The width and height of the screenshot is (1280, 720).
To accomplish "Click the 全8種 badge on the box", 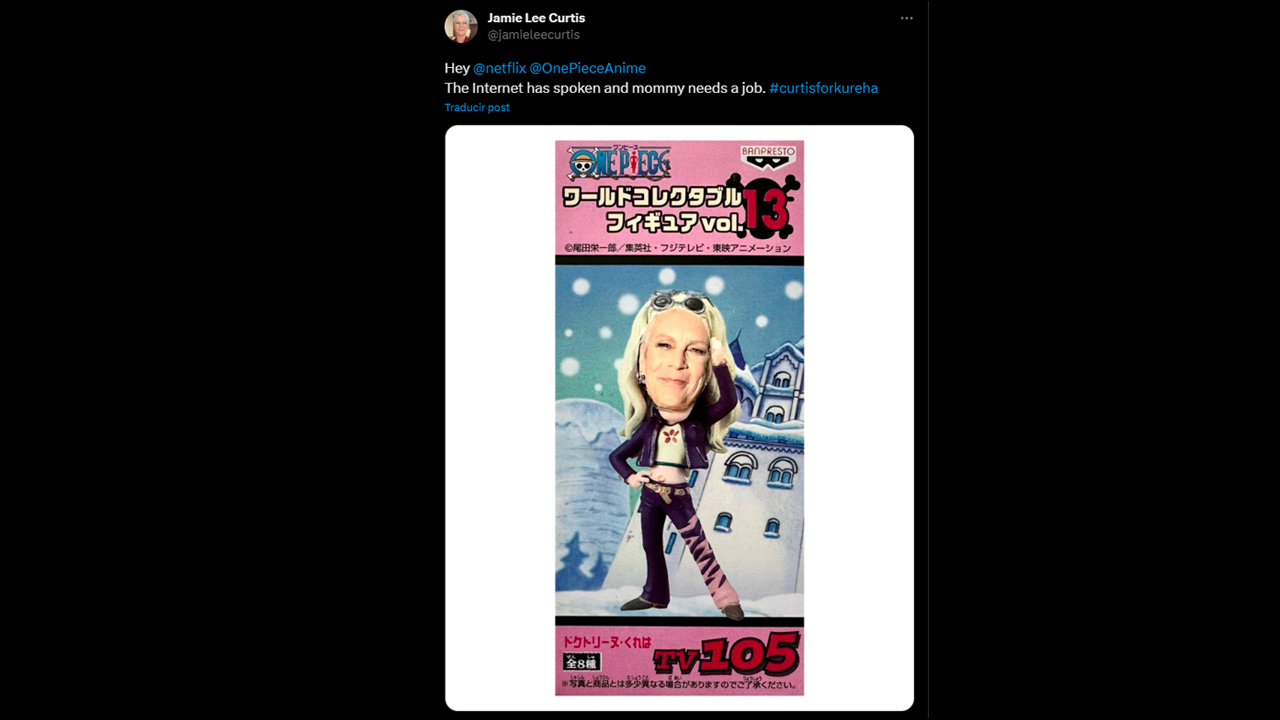I will 581,661.
